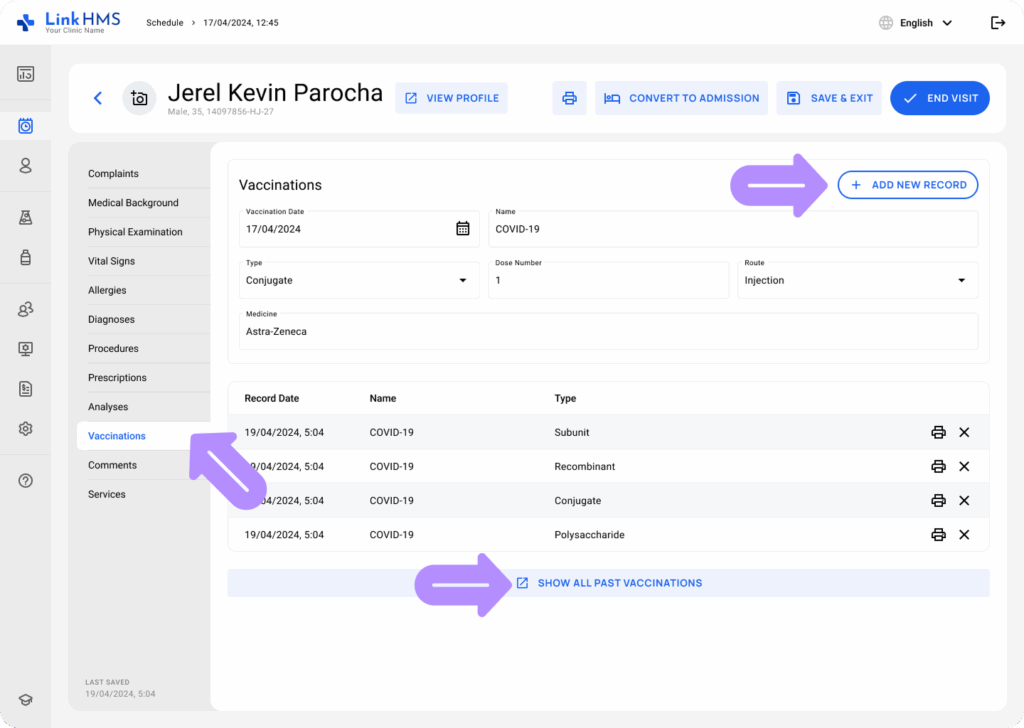The width and height of the screenshot is (1024, 728).
Task: Open the Prescriptions section
Action: [x=117, y=377]
